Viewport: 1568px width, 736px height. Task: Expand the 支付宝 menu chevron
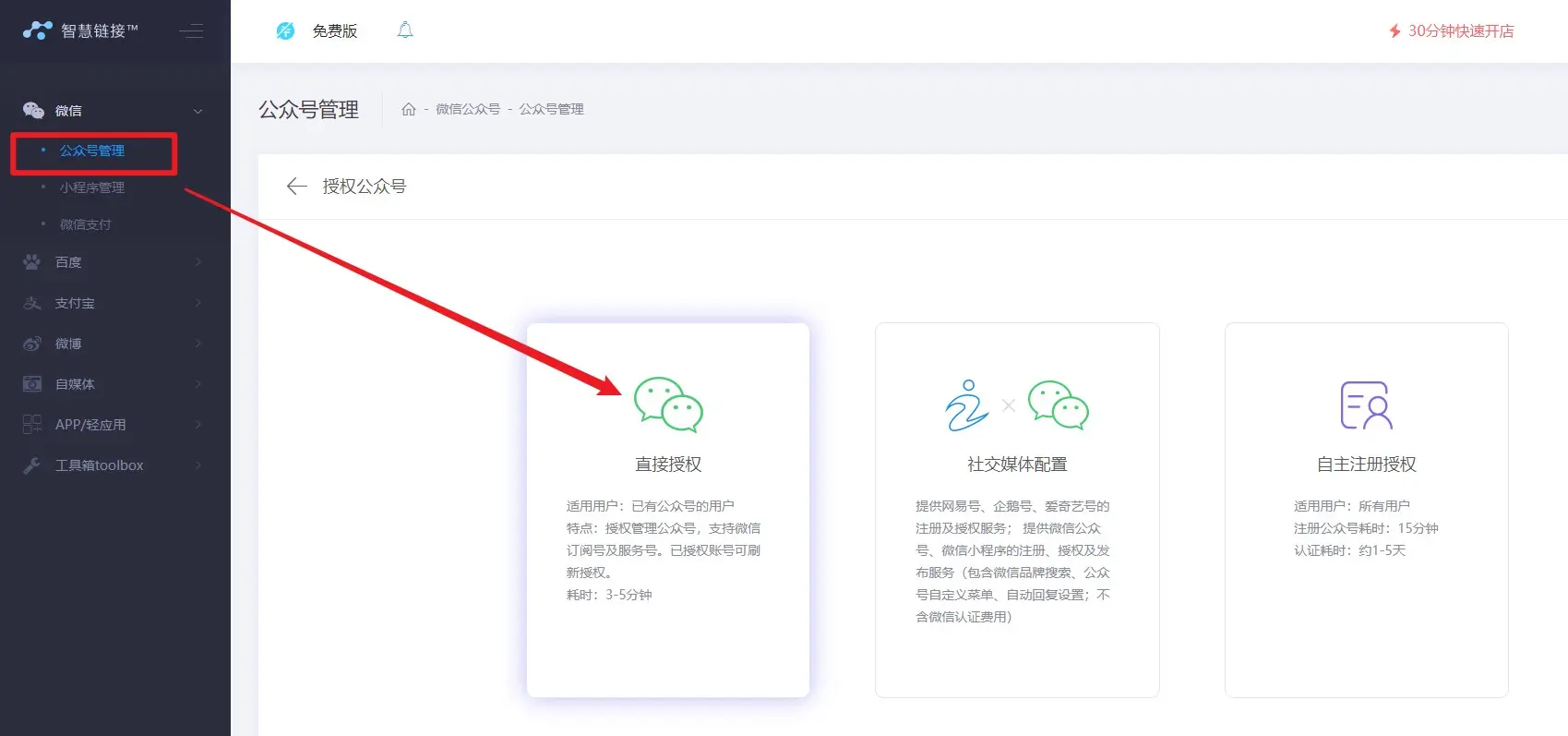pyautogui.click(x=197, y=303)
